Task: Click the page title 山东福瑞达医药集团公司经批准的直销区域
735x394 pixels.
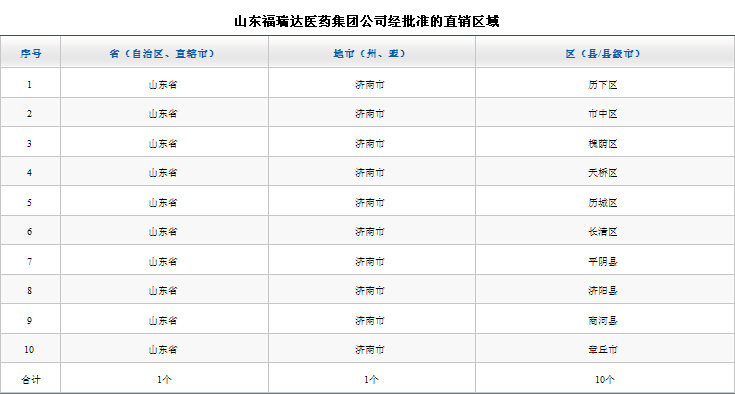Action: [x=367, y=21]
